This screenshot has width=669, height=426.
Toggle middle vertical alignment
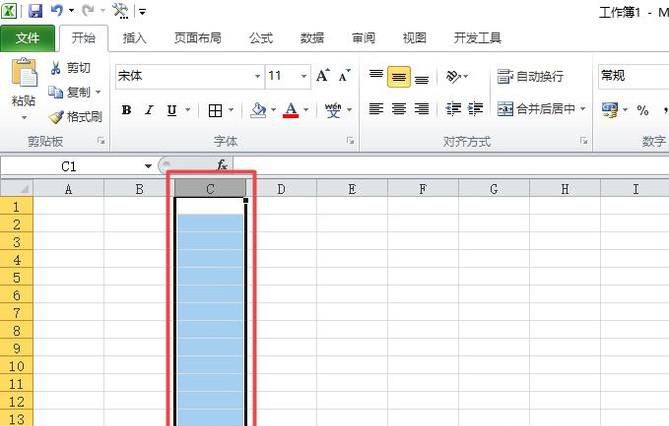pos(399,77)
